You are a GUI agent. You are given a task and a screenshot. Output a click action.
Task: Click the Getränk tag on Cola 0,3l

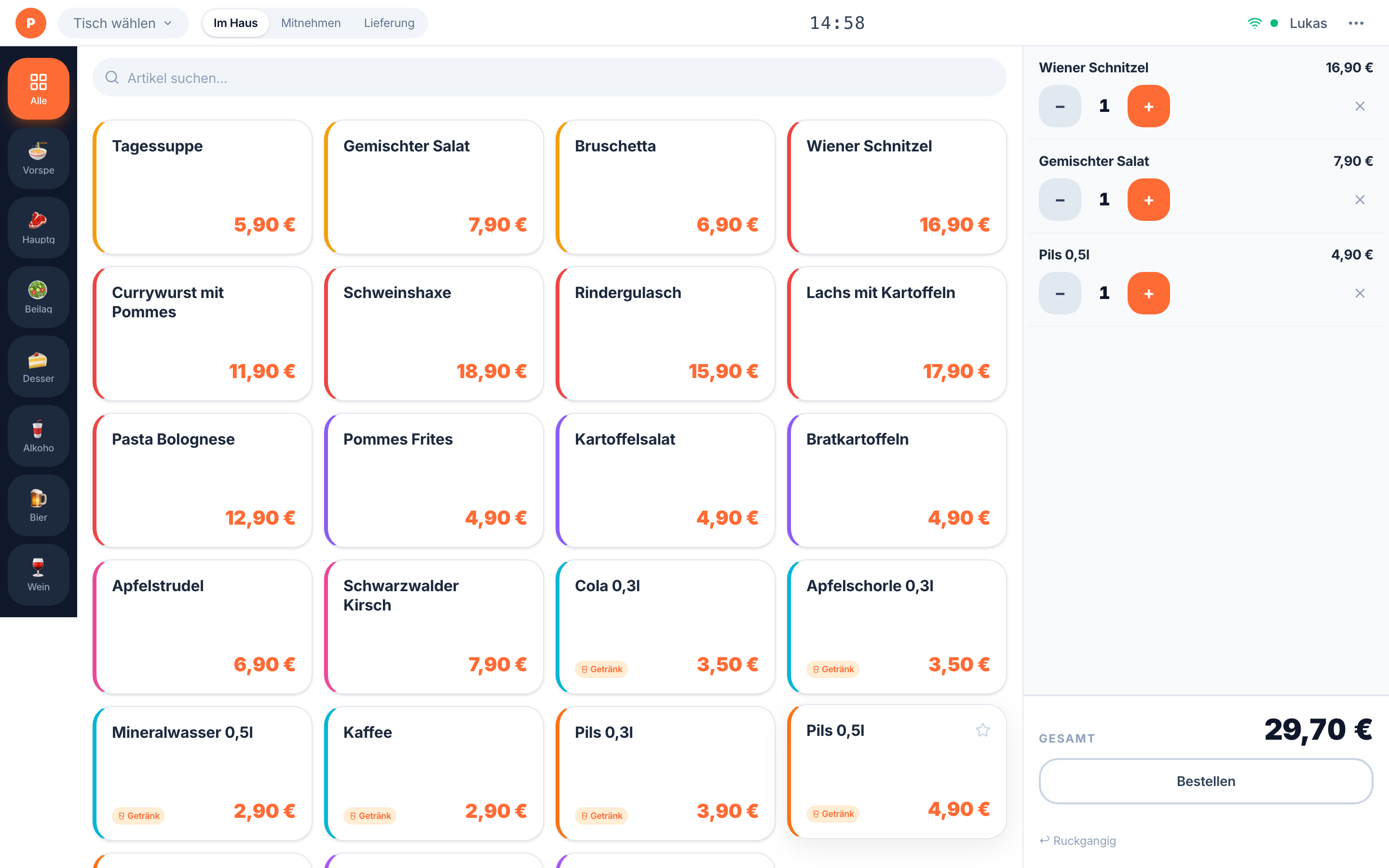click(x=601, y=669)
